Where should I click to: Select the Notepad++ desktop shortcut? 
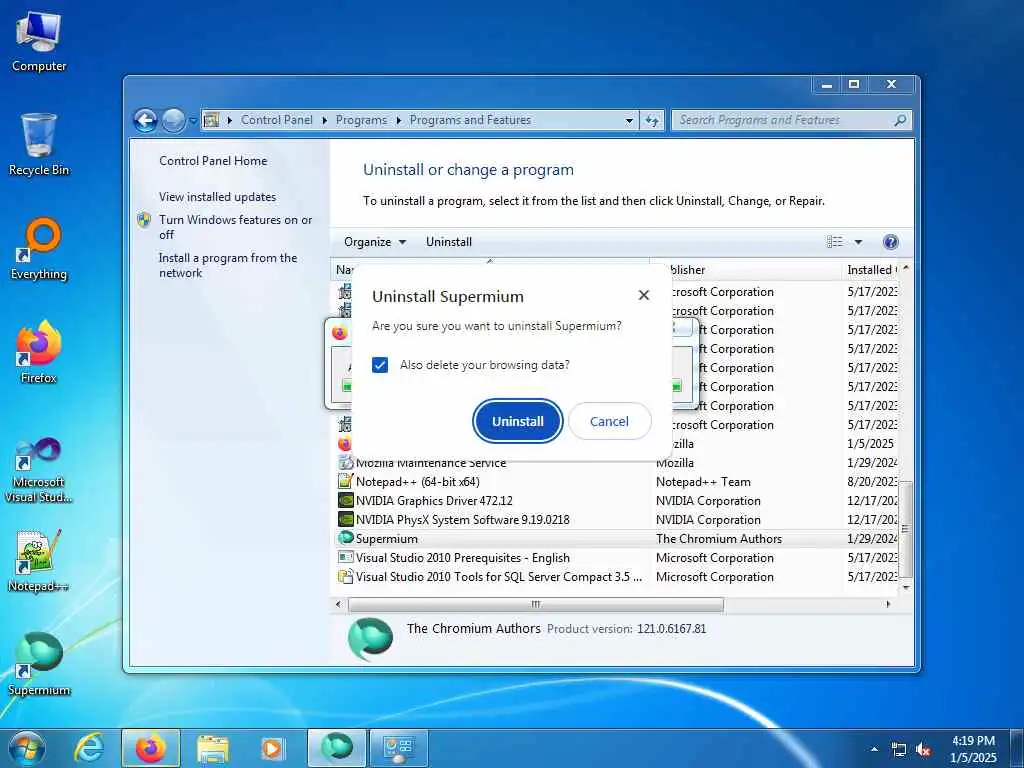click(39, 561)
